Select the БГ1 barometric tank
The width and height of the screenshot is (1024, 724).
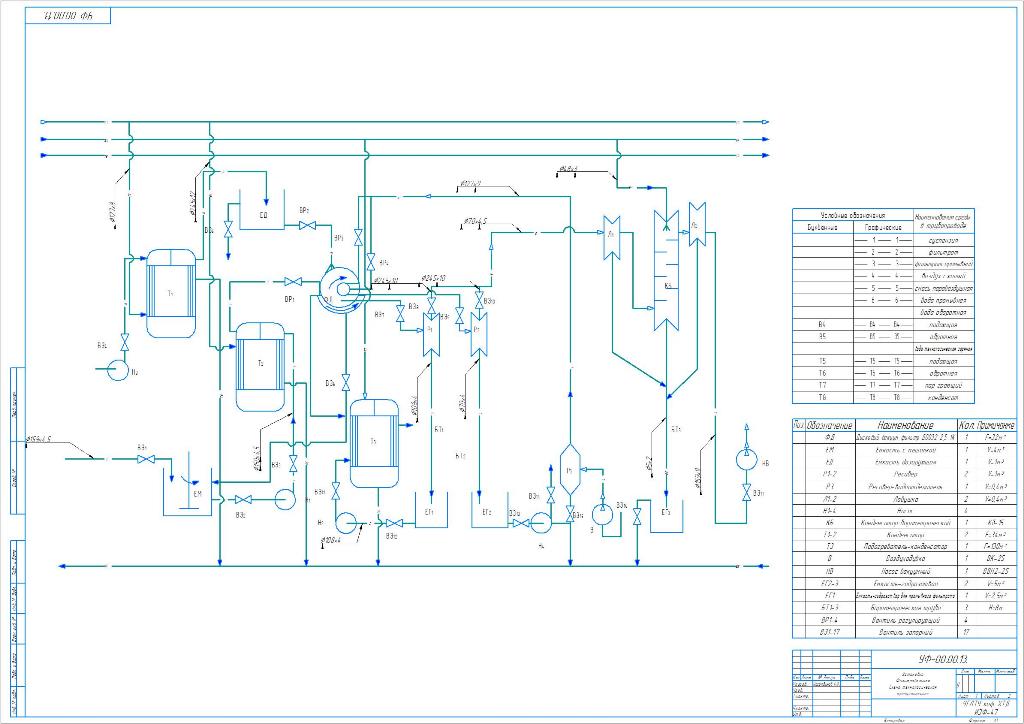click(431, 509)
